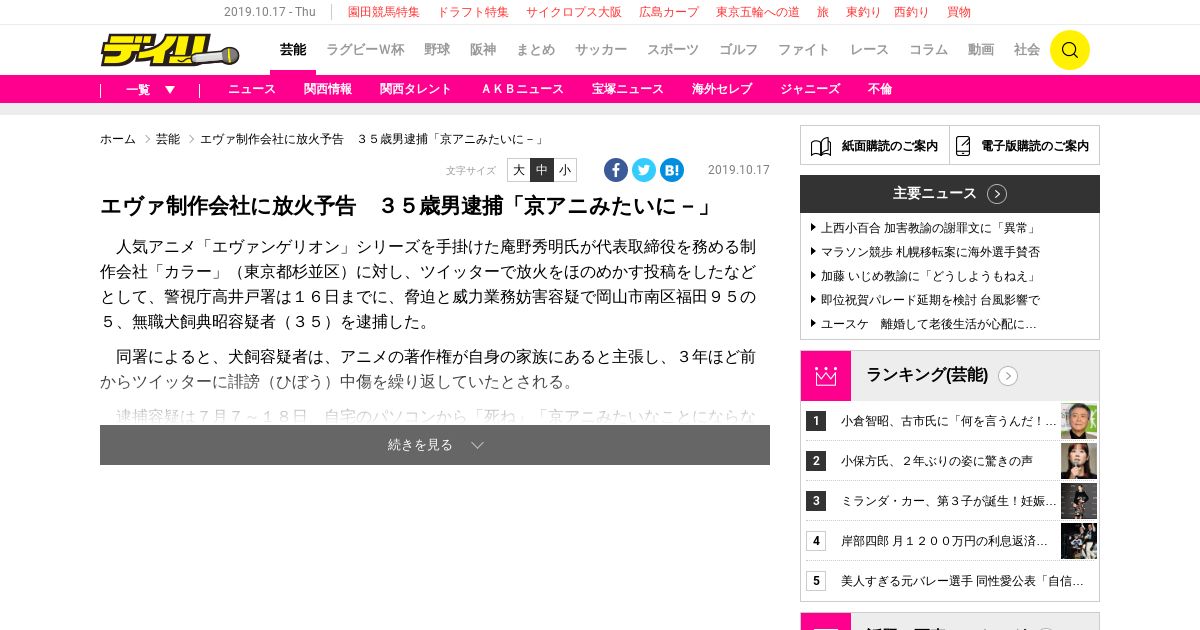Image resolution: width=1200 pixels, height=630 pixels.
Task: Open the コラム tab
Action: (928, 50)
